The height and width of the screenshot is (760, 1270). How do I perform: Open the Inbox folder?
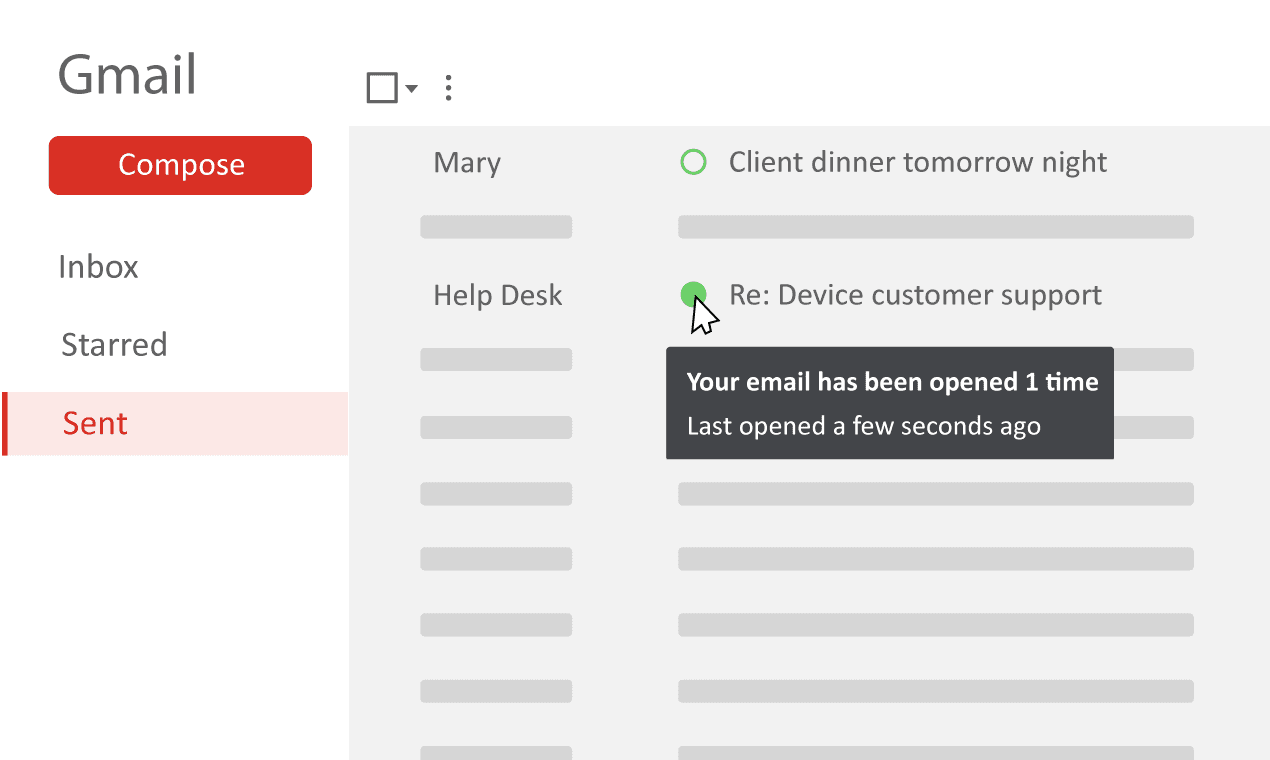(98, 267)
